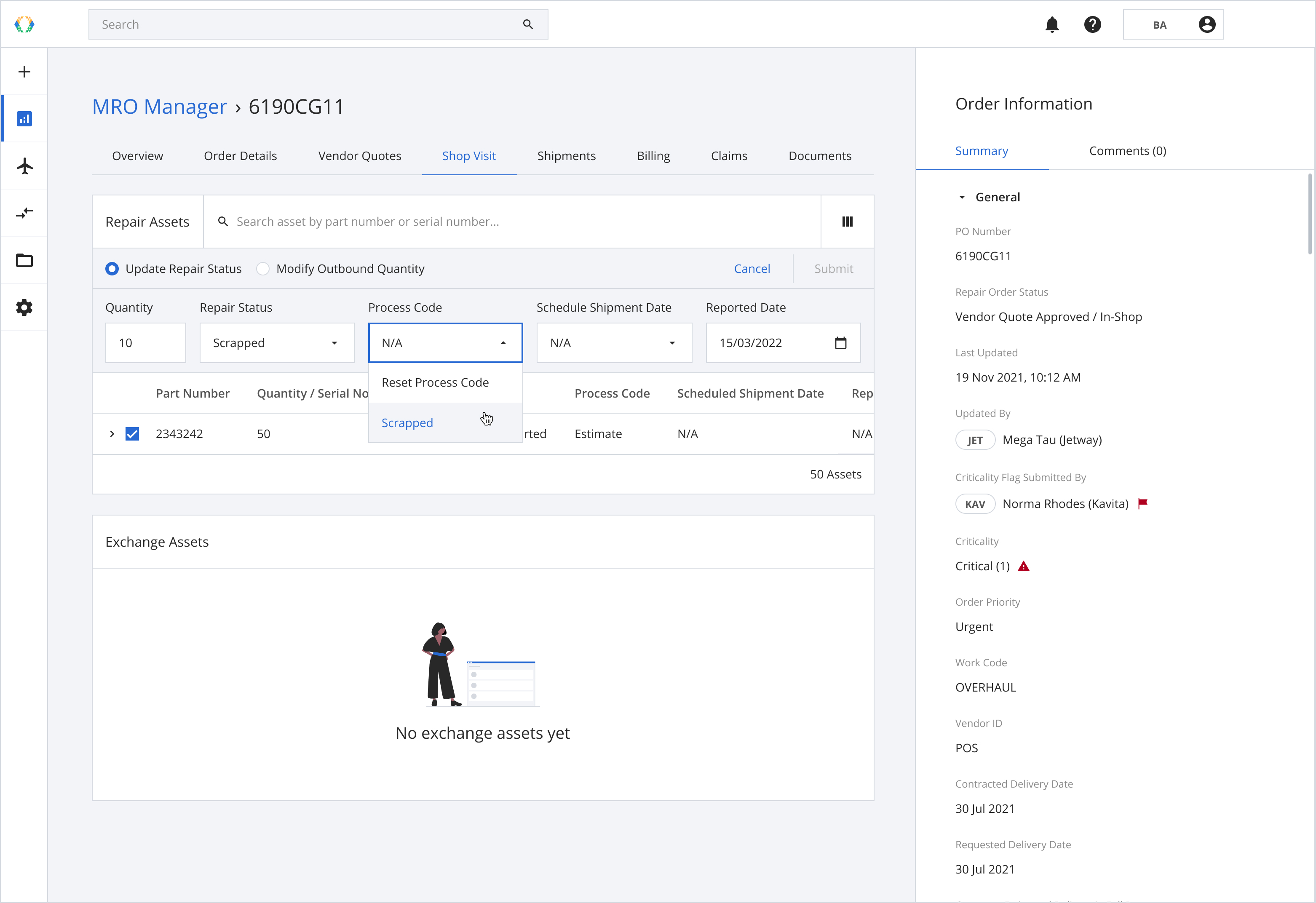1316x903 pixels.
Task: Click the Scheduled Shipment Date column header
Action: click(x=750, y=393)
